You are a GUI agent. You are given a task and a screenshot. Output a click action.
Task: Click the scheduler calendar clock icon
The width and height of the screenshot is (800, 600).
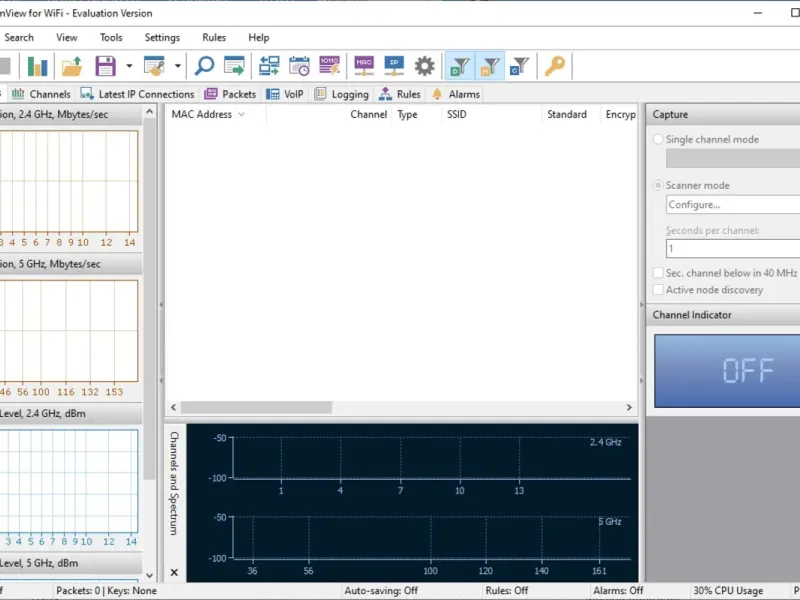299,67
